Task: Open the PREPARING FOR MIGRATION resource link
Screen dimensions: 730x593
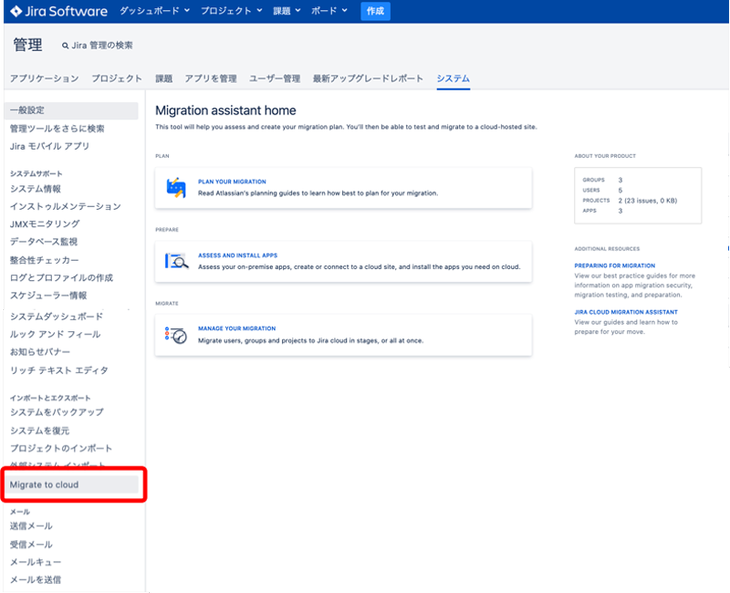Action: coord(615,266)
